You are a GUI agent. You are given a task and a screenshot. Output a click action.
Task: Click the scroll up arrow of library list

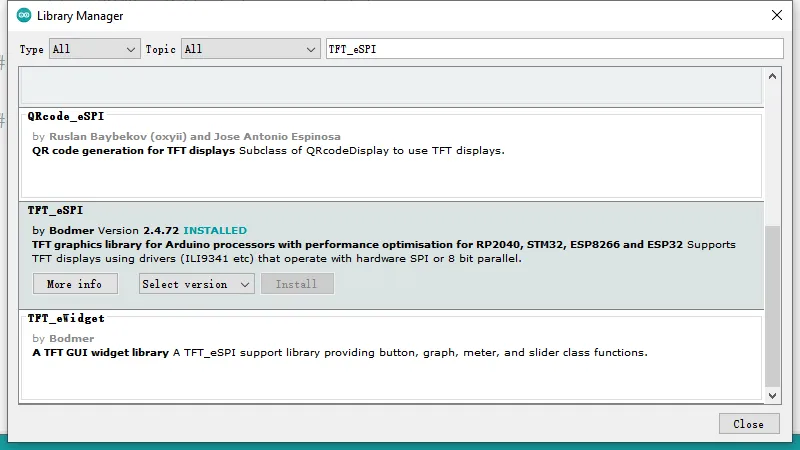772,77
